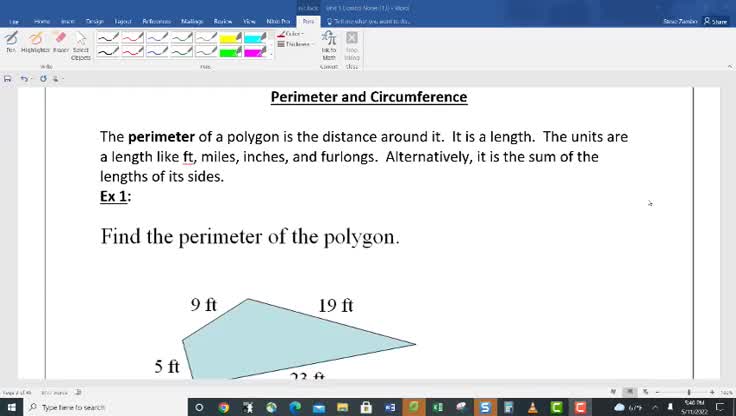736x416 pixels.
Task: Open Google Chrome from the taskbar
Action: (223, 407)
